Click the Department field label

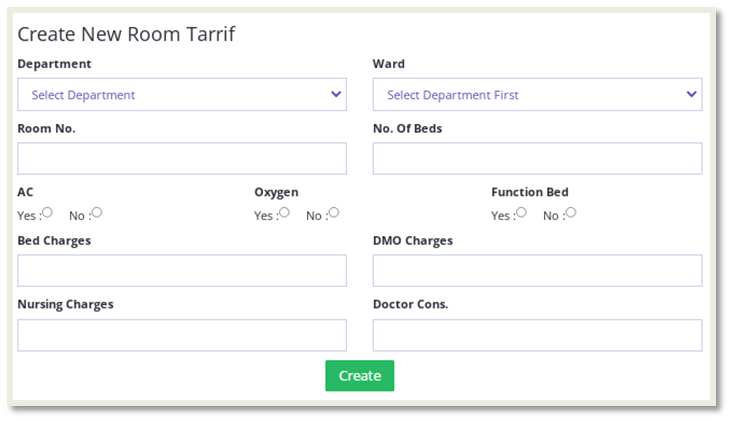pyautogui.click(x=54, y=64)
